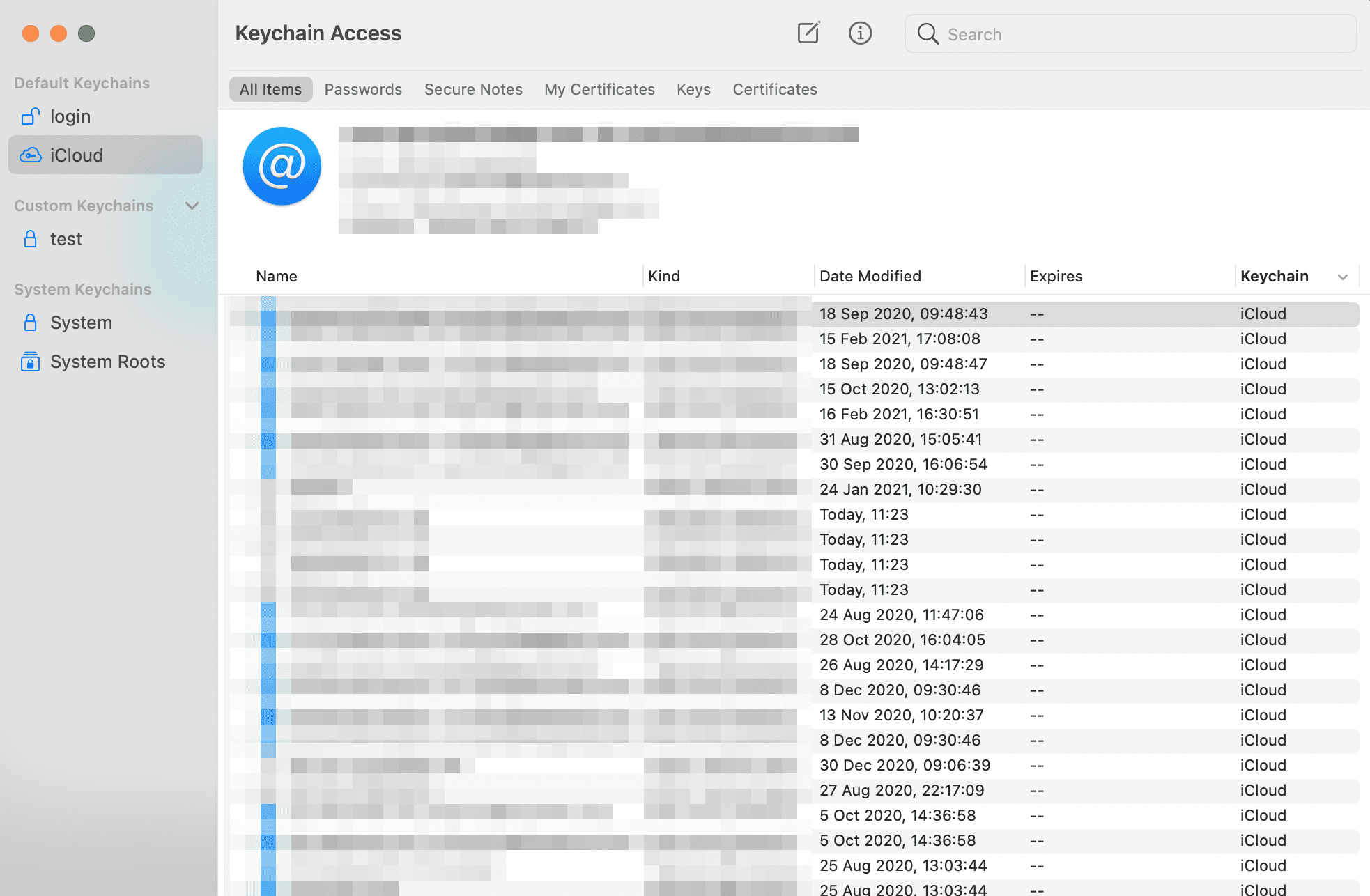
Task: Open the My Certificates tab
Action: (x=599, y=89)
